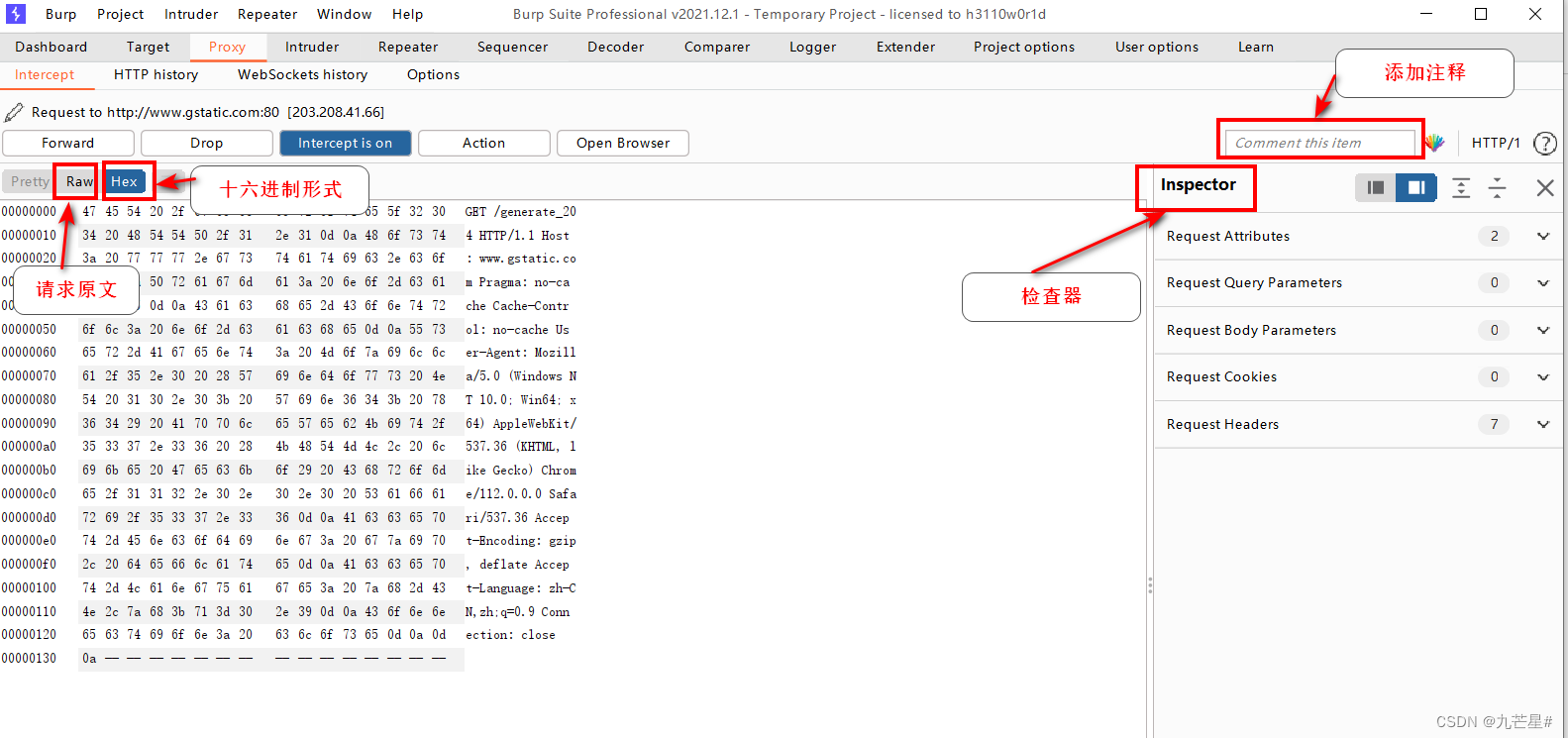Switch Inspector to left-side layout icon

pos(1375,187)
